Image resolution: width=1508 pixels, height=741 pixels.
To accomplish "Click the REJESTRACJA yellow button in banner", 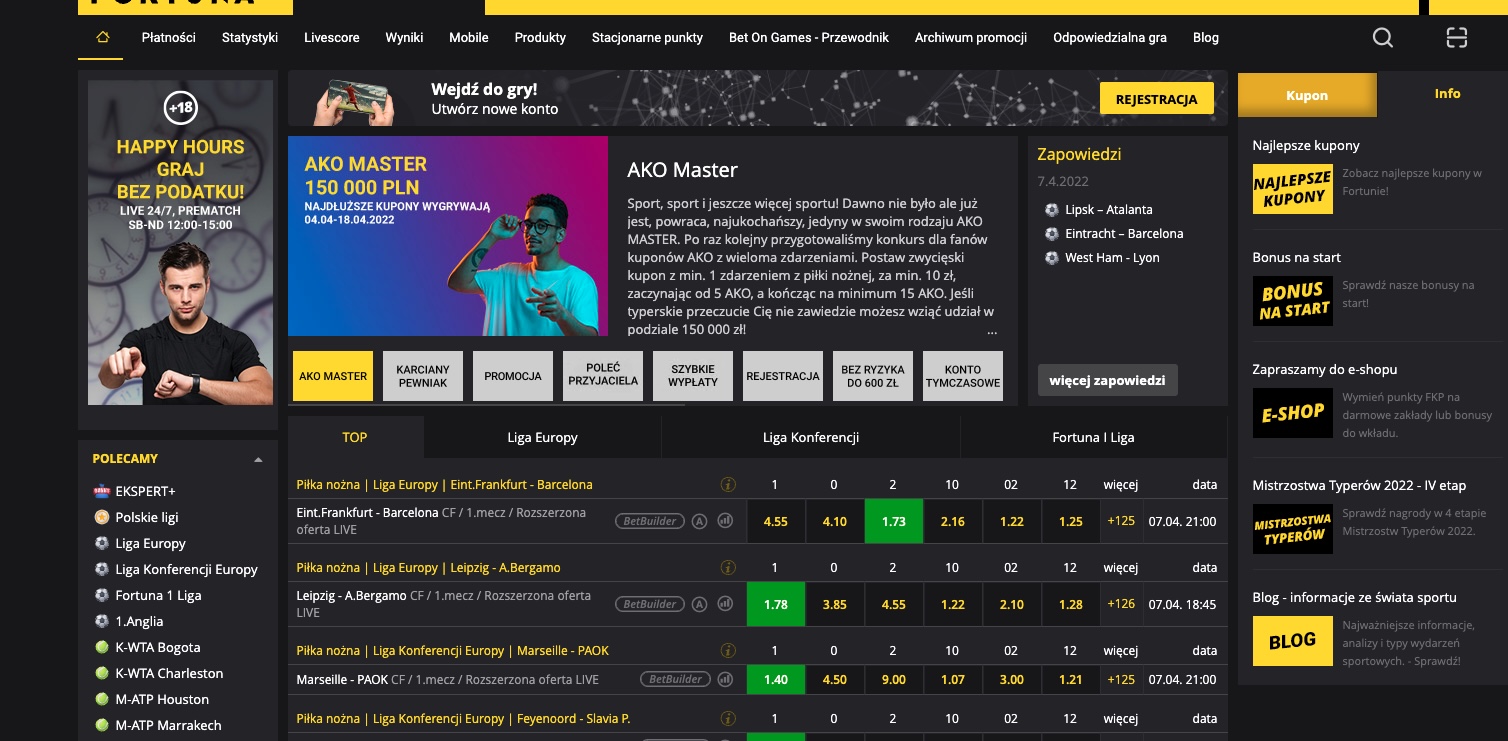I will [x=1157, y=100].
